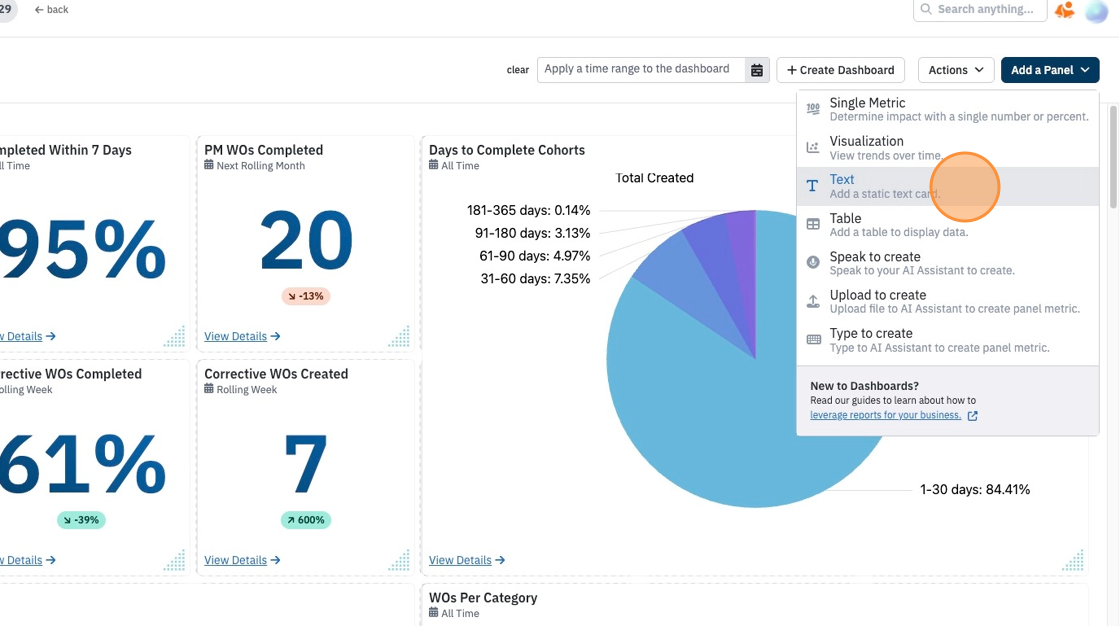Click the Type to create keyboard icon

point(813,339)
